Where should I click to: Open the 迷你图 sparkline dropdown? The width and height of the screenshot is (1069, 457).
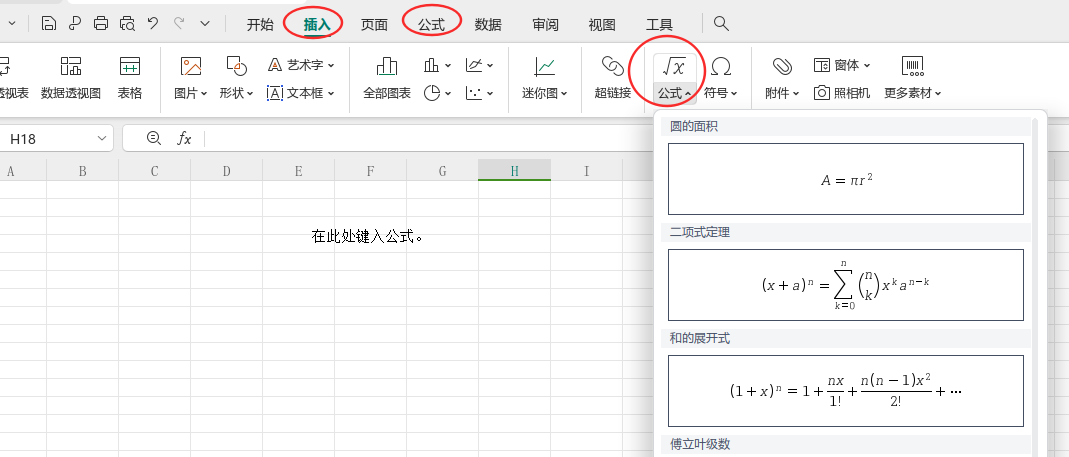(545, 78)
